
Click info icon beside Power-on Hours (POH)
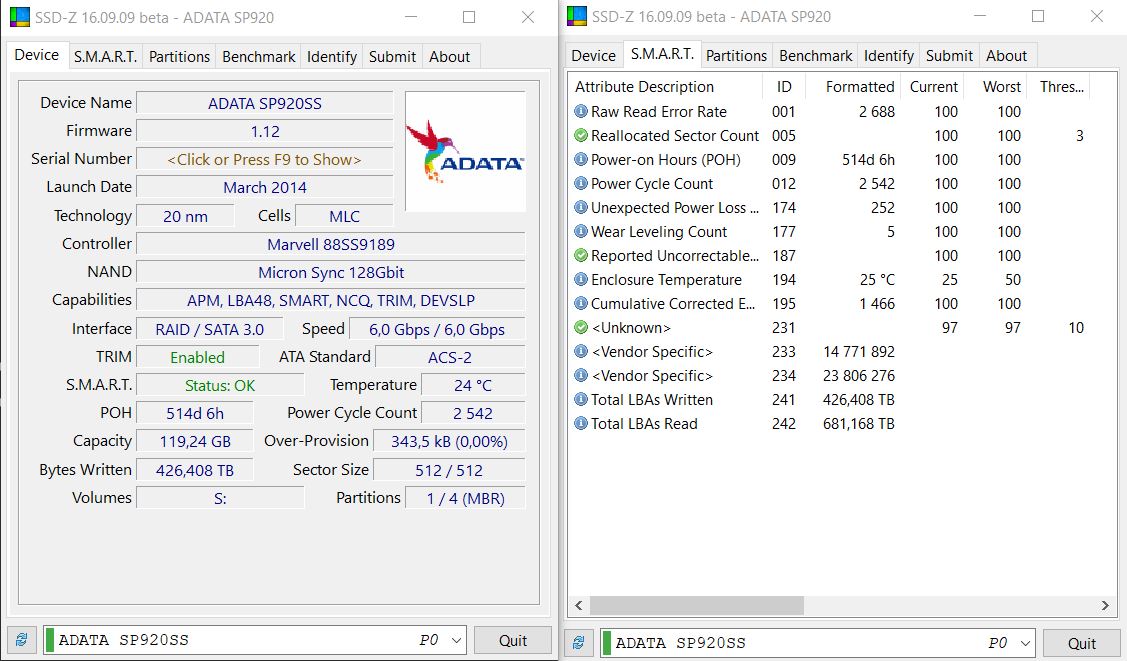581,160
